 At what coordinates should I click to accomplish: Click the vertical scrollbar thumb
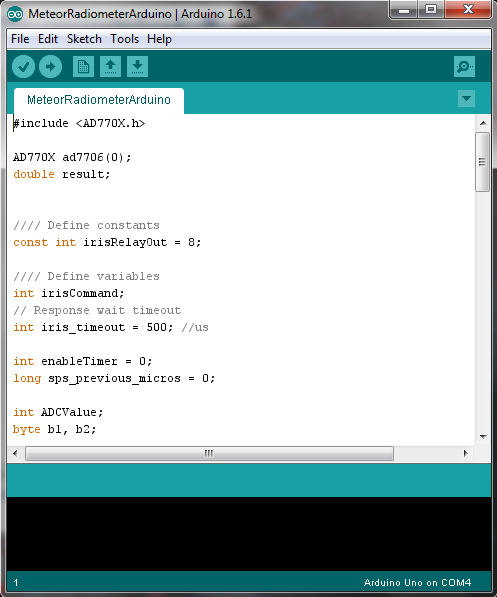pos(483,162)
